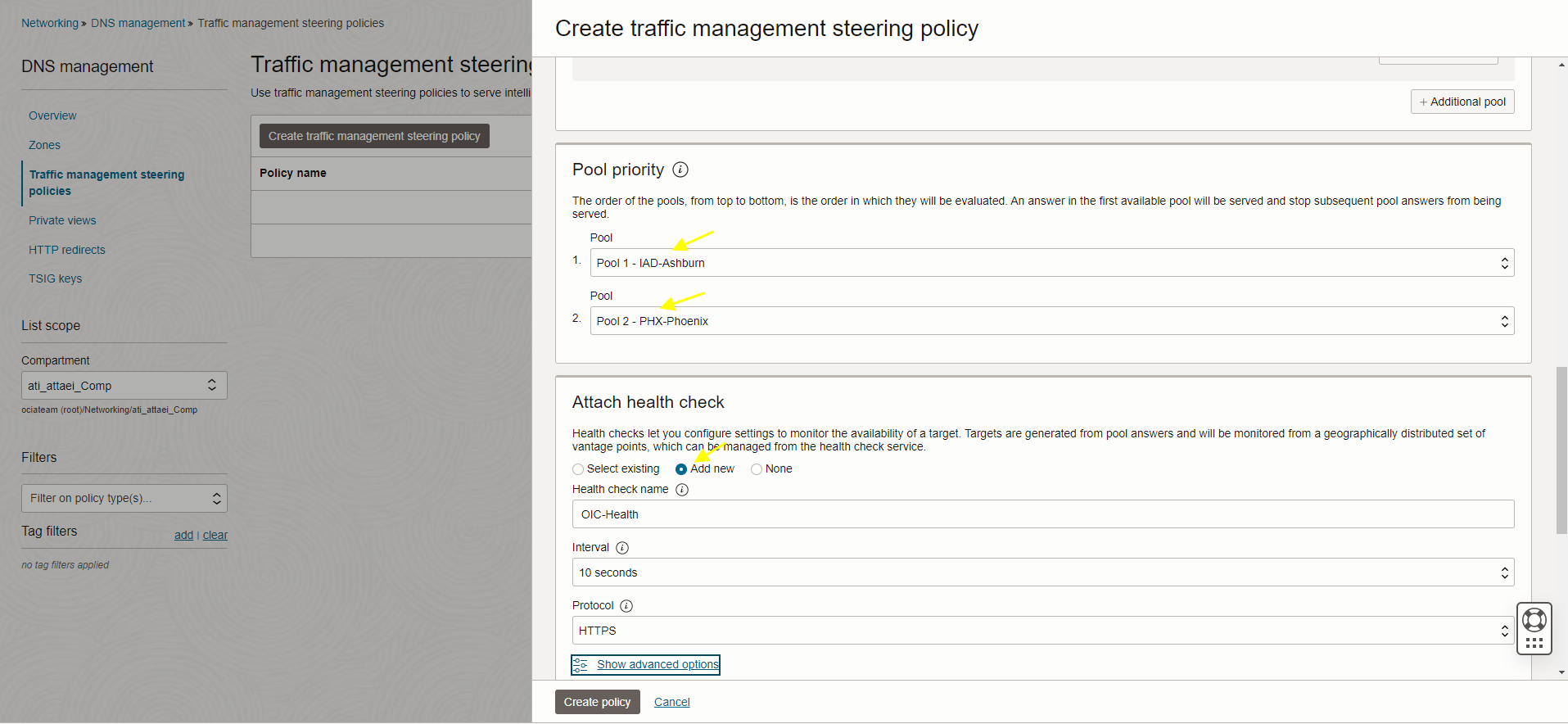Open the HTTPS Protocol dropdown
The width and height of the screenshot is (1568, 724).
click(x=1042, y=631)
